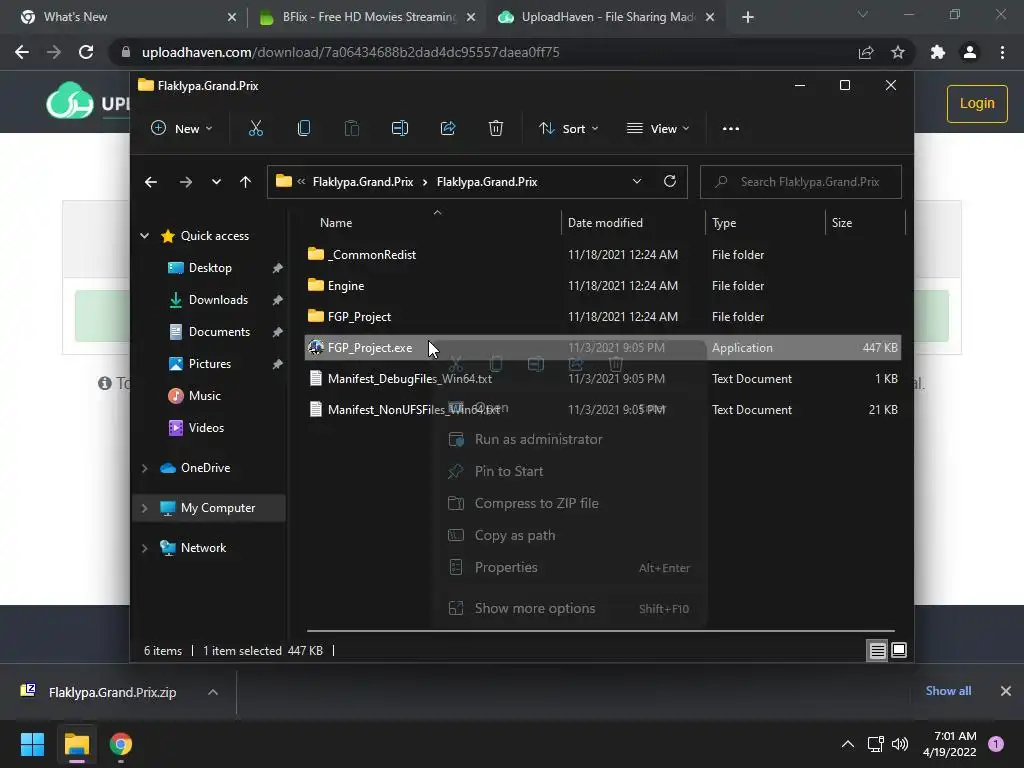
Task: Select Videos in the sidebar
Action: click(x=206, y=428)
